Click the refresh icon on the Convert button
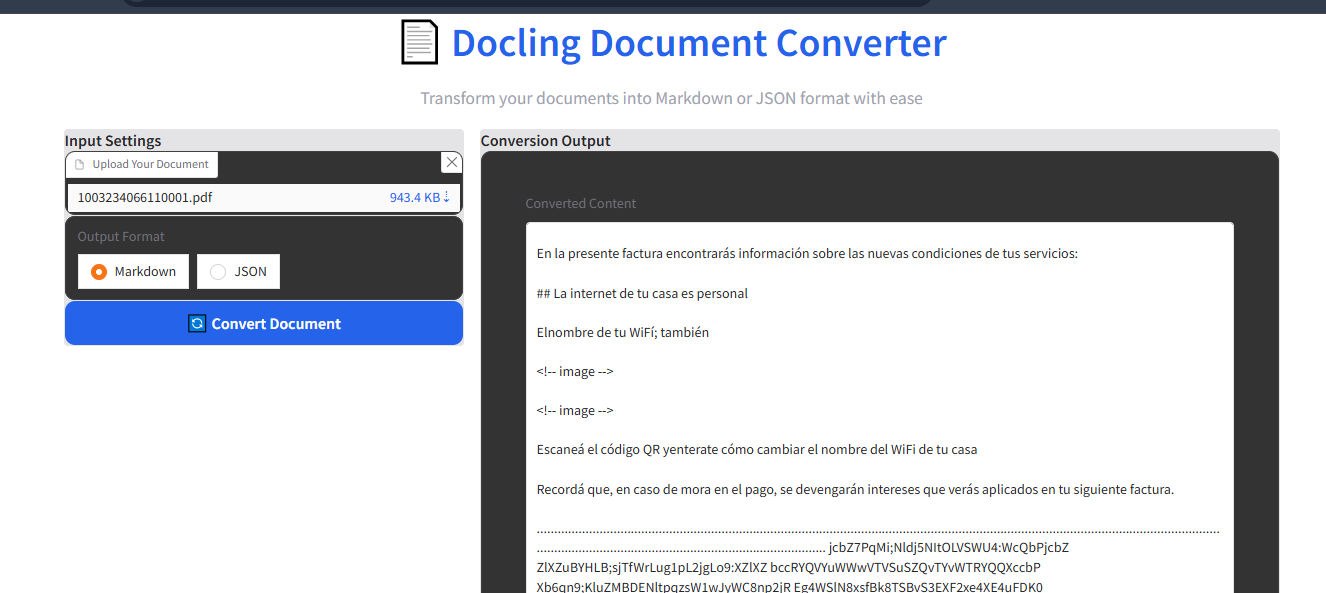1326x593 pixels. (x=197, y=324)
